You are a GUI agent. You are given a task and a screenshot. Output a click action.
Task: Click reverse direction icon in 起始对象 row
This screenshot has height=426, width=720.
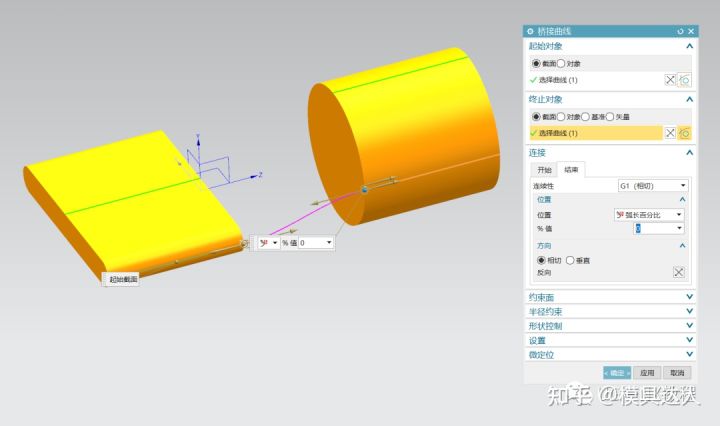(670, 80)
